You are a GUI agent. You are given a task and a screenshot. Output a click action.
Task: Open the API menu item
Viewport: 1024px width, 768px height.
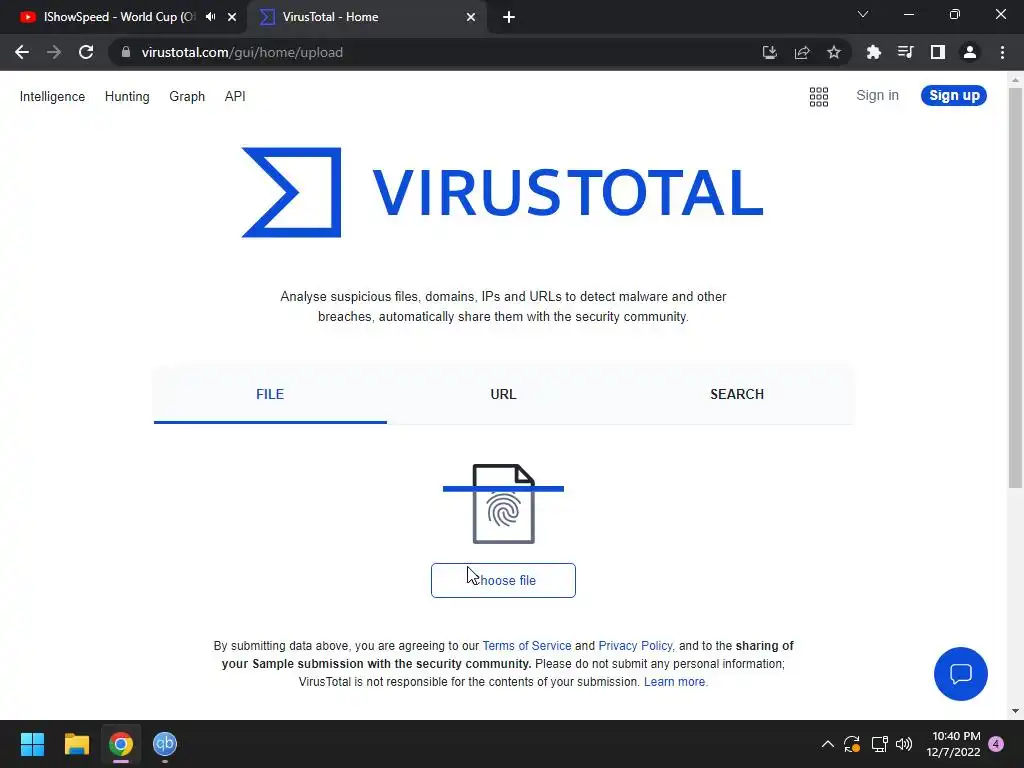[x=235, y=97]
